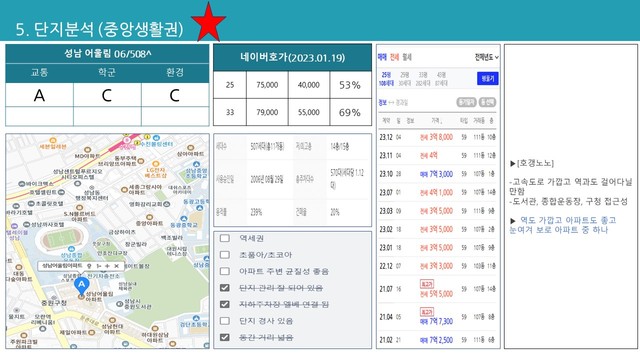Select the MD아파트 marker on map
The height and width of the screenshot is (360, 640).
(87, 150)
